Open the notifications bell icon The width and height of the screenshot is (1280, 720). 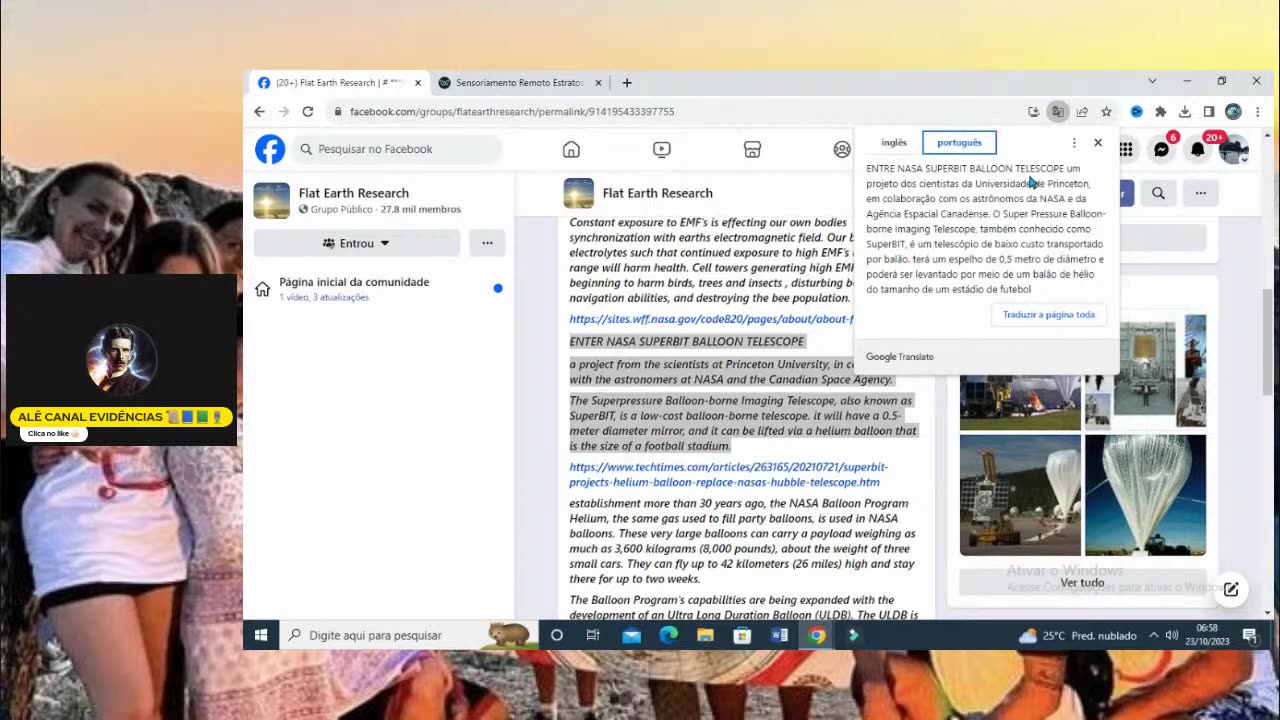1198,149
